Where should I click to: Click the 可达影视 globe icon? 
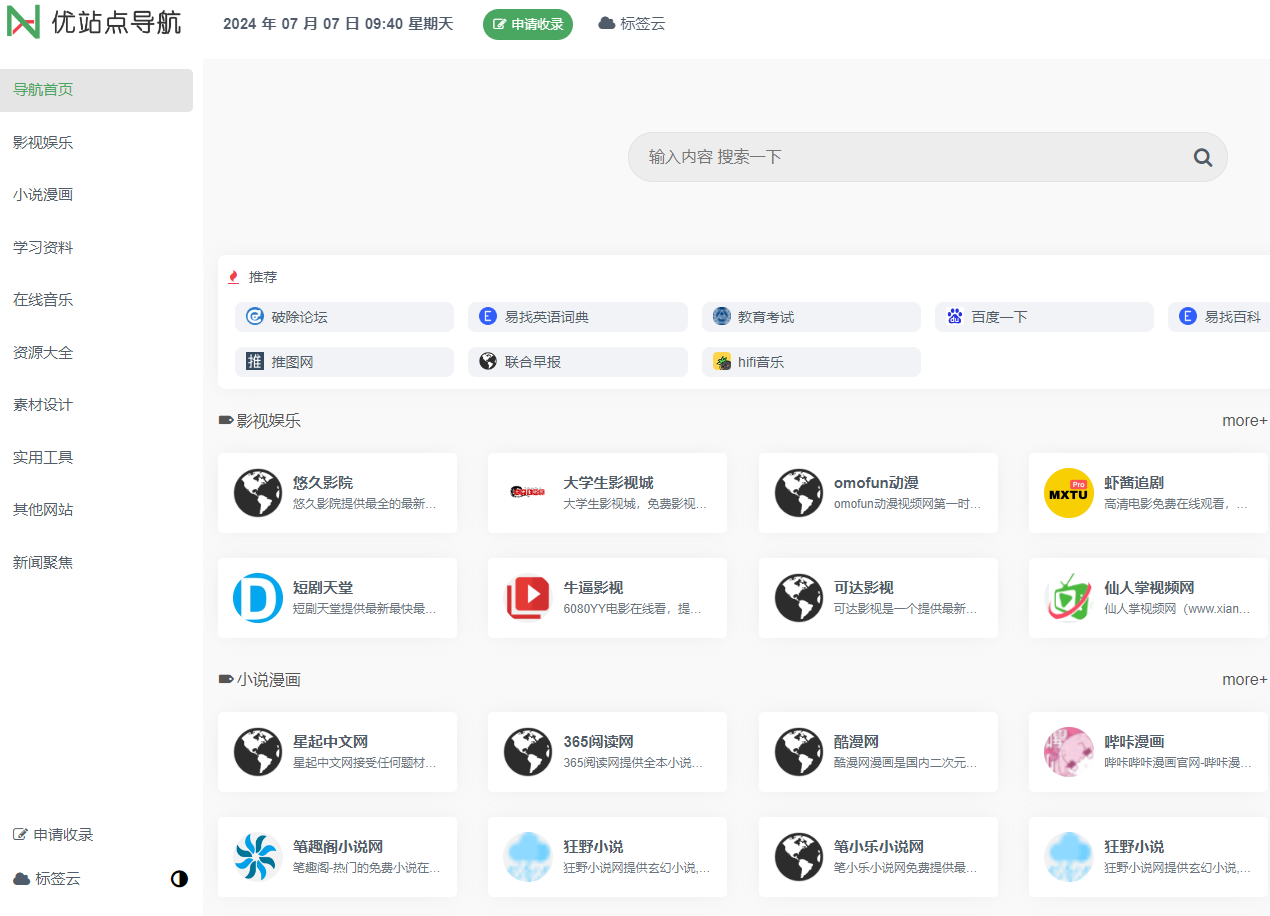pyautogui.click(x=799, y=598)
